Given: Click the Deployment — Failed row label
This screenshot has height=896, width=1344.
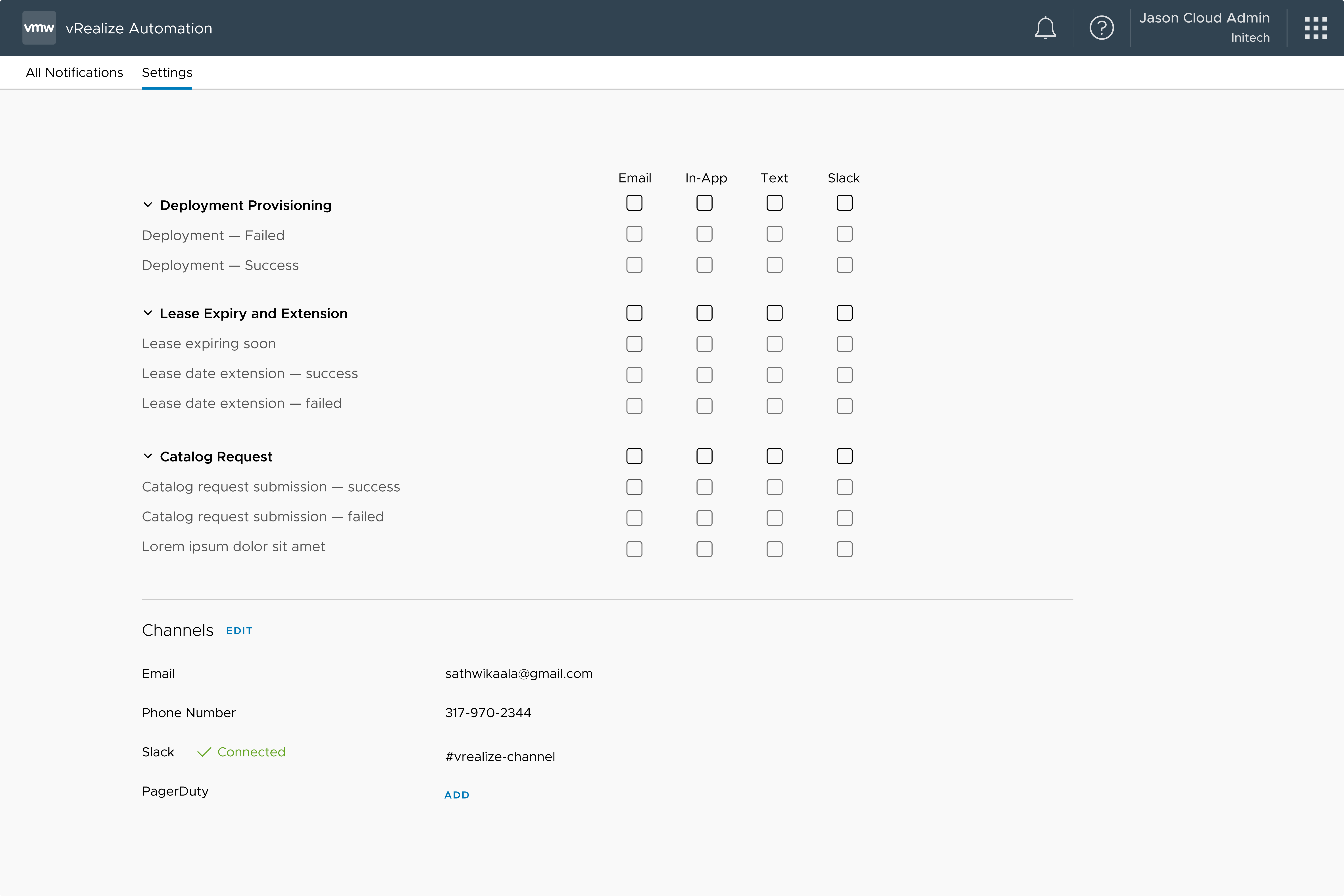Looking at the screenshot, I should pyautogui.click(x=213, y=235).
